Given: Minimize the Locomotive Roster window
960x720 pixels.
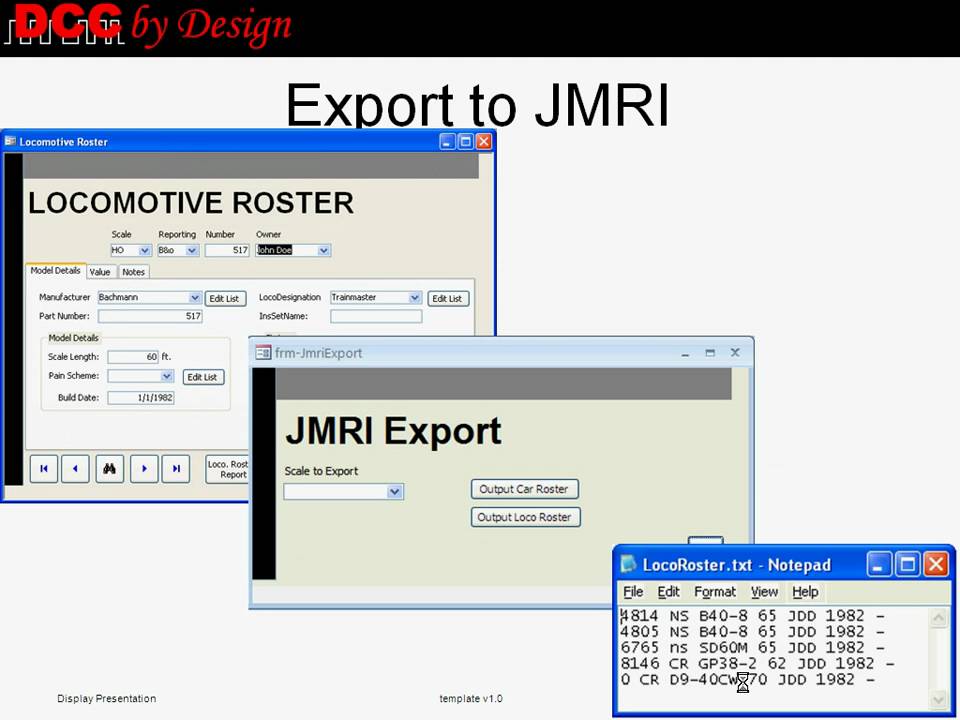Looking at the screenshot, I should 448,141.
